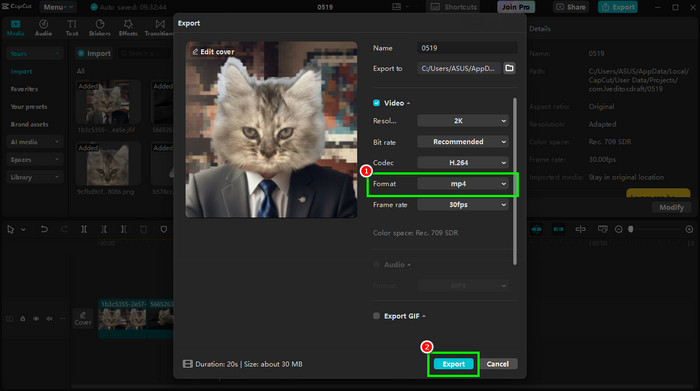
Task: Expand Spaces in the sidebar
Action: [x=34, y=159]
